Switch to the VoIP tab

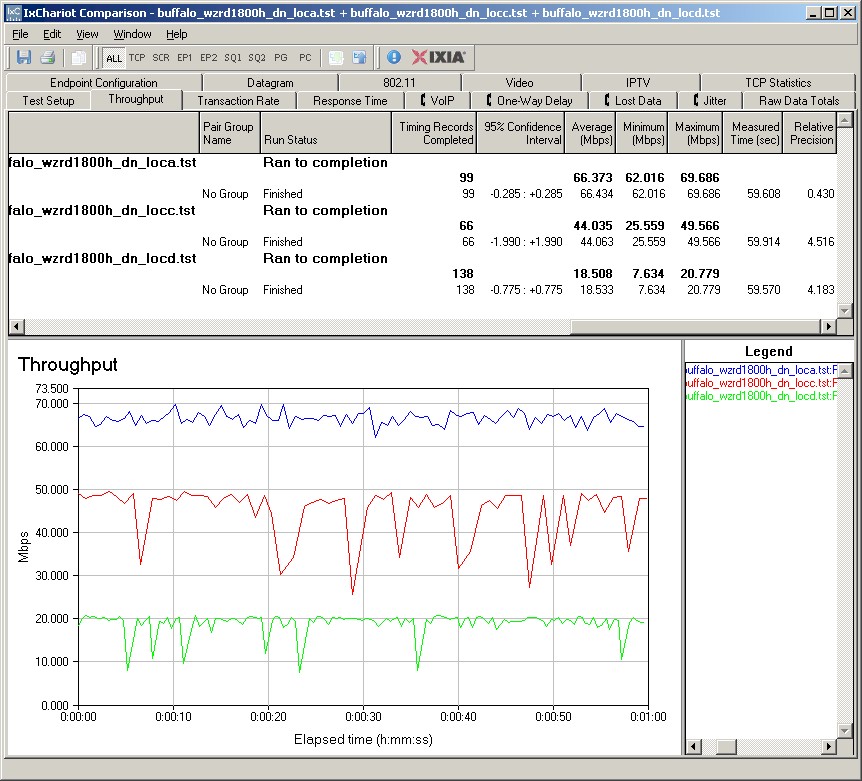(438, 101)
